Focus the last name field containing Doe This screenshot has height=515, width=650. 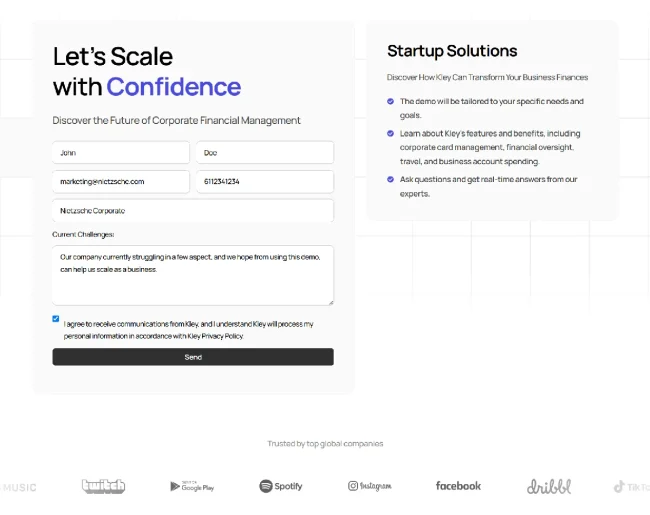point(264,153)
